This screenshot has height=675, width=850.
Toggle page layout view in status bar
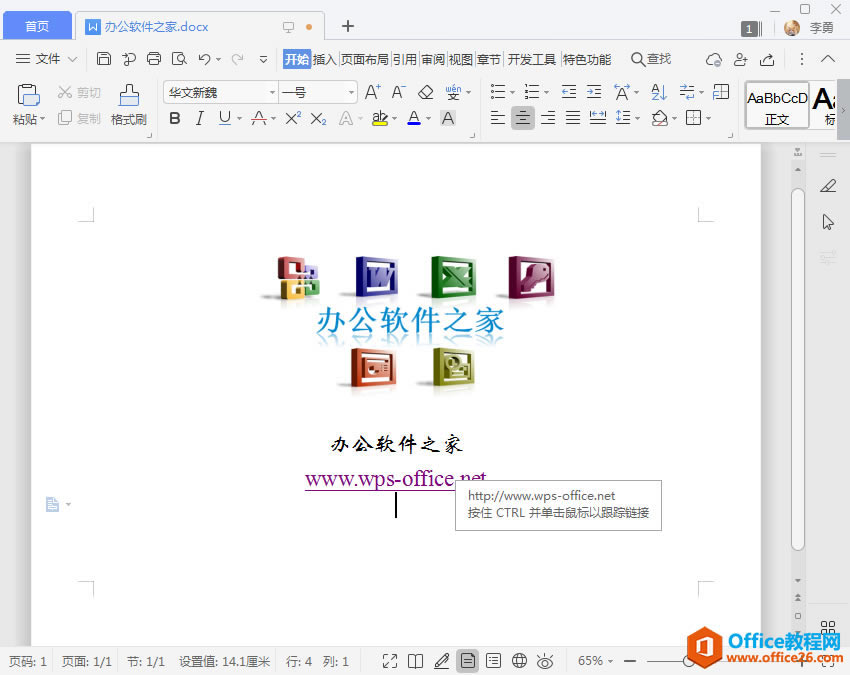(x=467, y=660)
